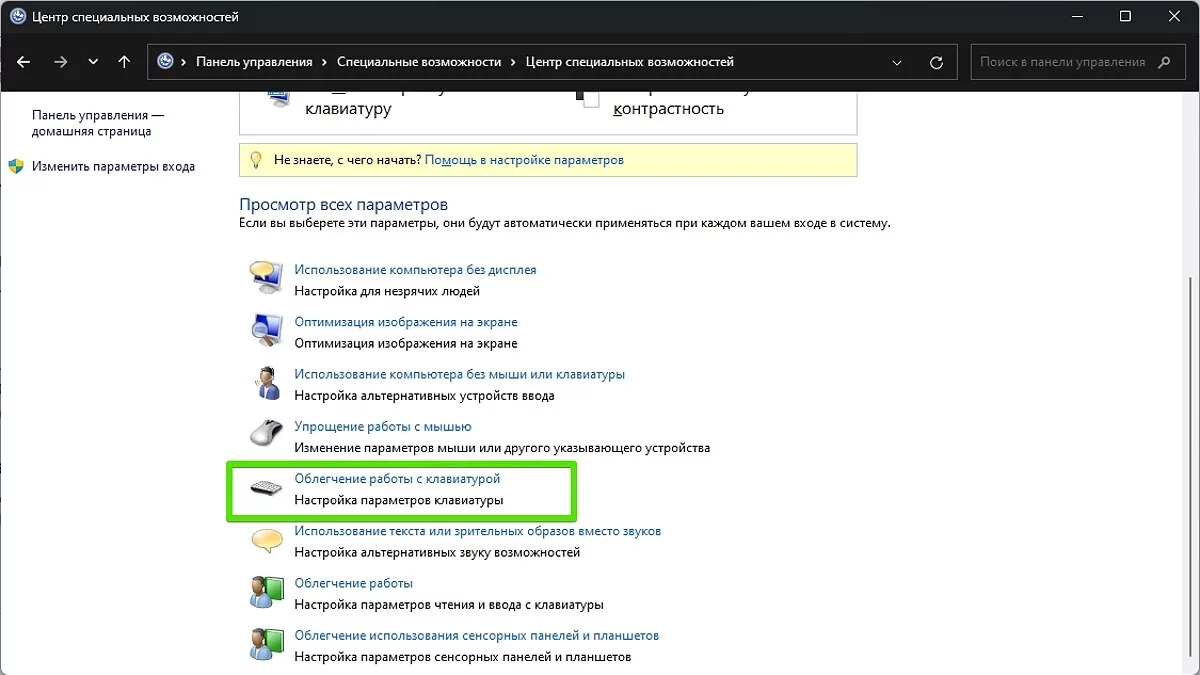Click the magnifier icon for screen image optimization
1200x675 pixels.
click(266, 330)
